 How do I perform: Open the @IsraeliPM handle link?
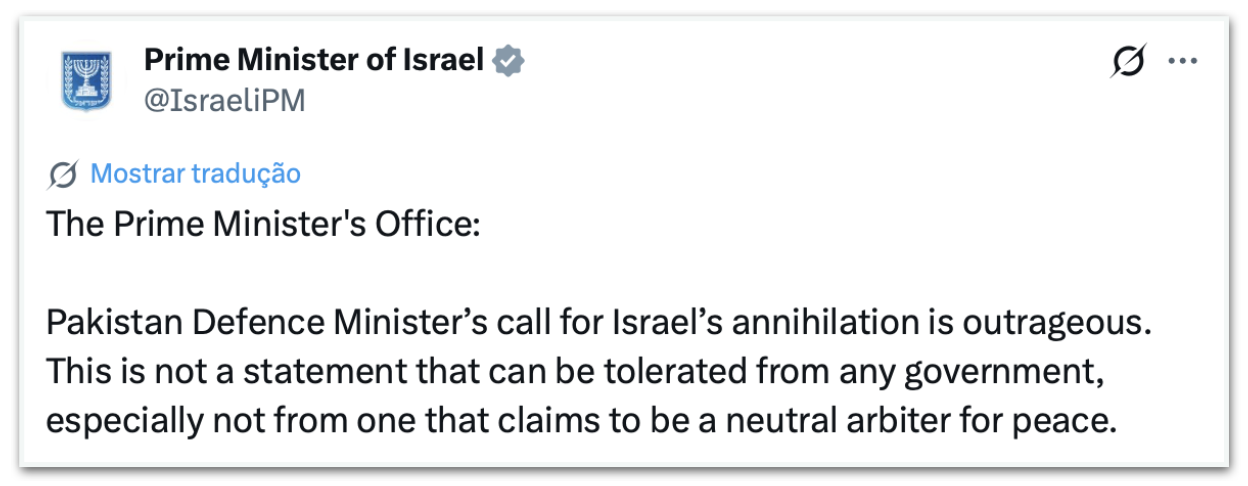[224, 100]
